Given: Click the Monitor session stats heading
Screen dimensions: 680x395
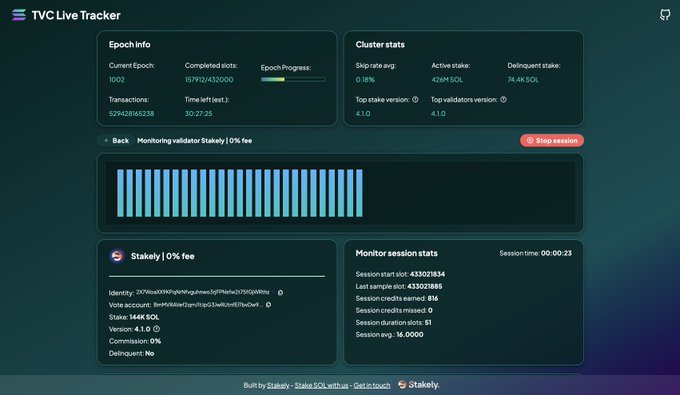Looking at the screenshot, I should (x=396, y=253).
